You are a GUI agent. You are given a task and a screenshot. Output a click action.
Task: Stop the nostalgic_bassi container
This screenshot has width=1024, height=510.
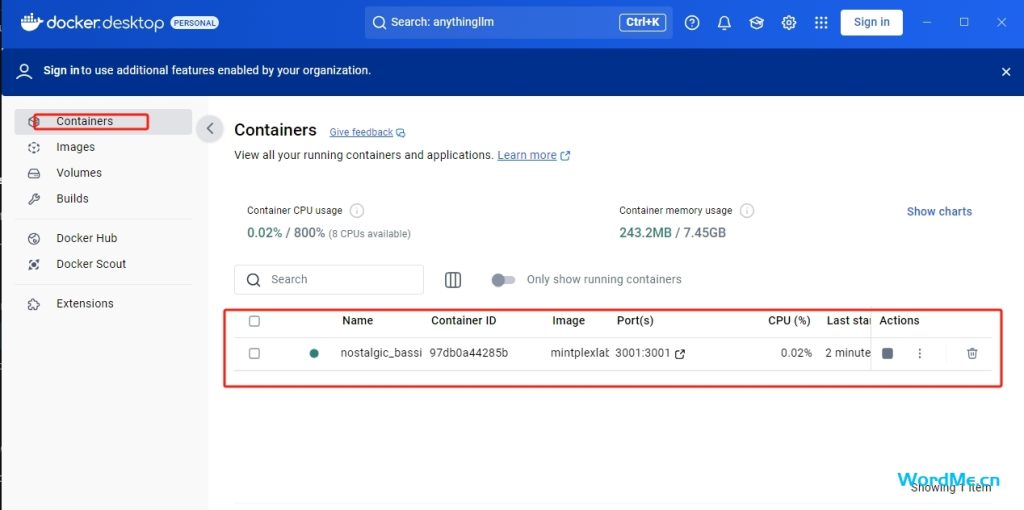[887, 353]
